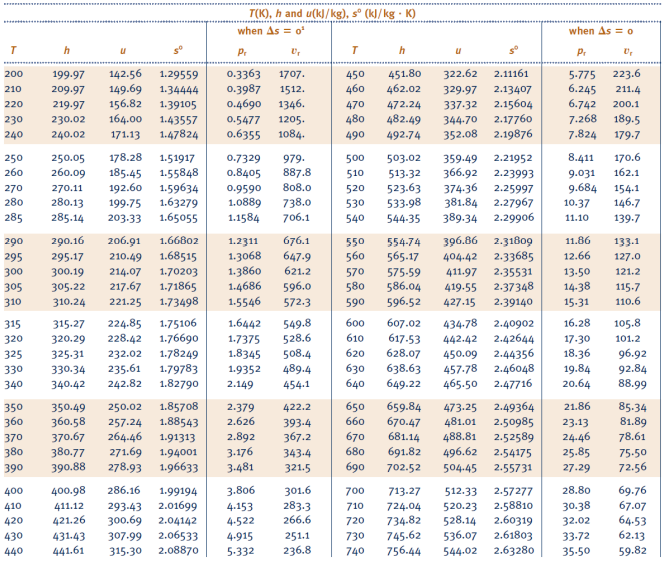Click the vr value 979.

294,158
